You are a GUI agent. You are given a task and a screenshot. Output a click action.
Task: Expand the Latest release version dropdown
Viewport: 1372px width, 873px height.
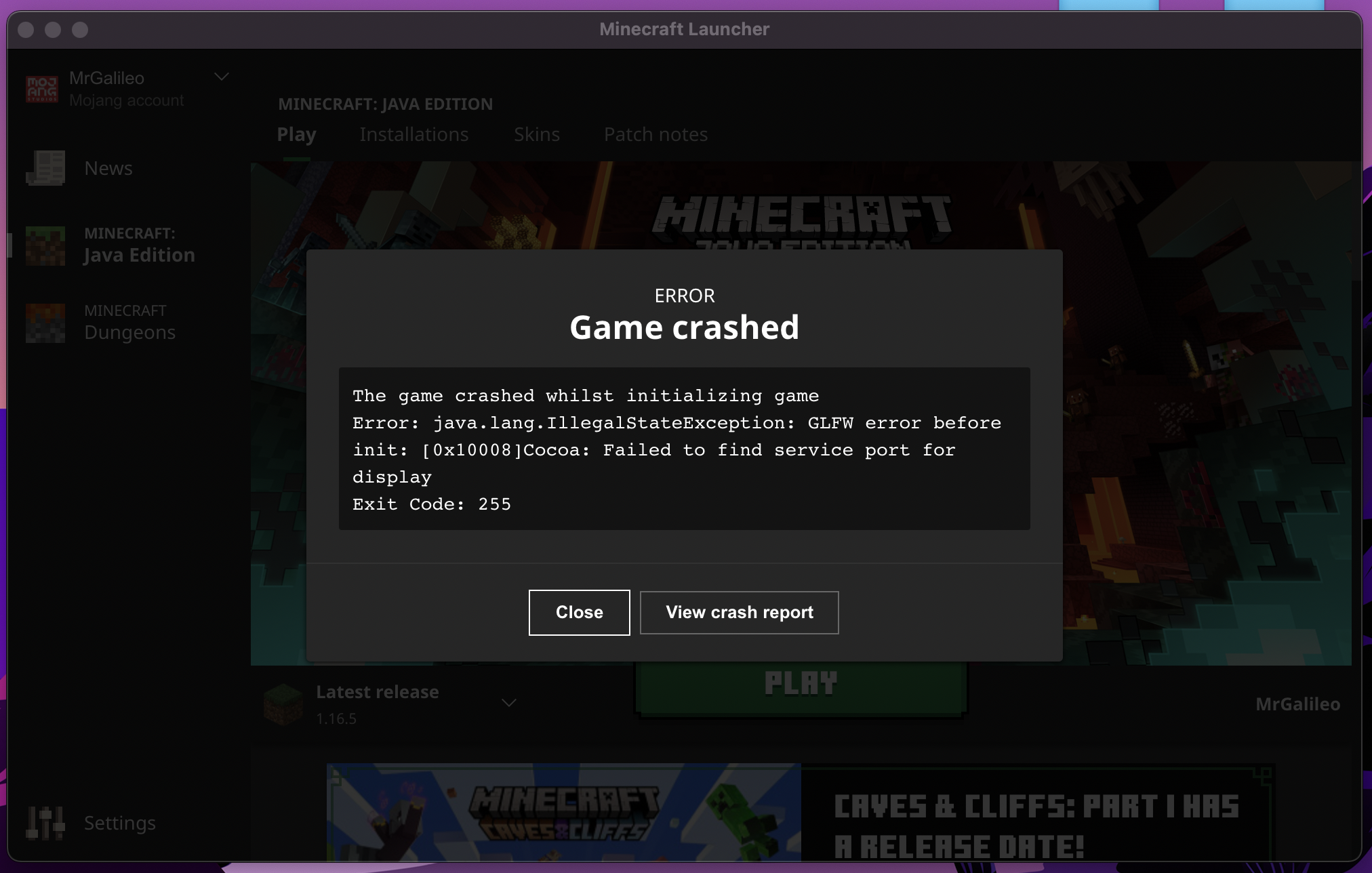509,703
